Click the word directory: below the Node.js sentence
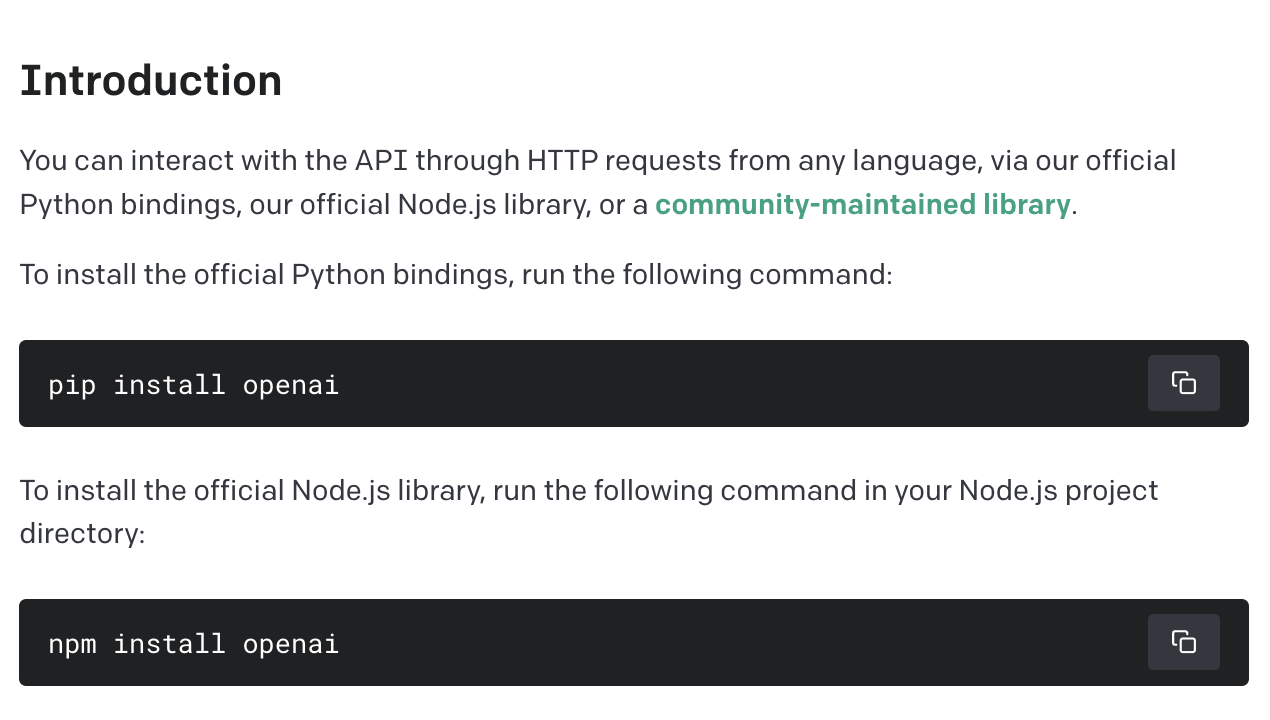The height and width of the screenshot is (720, 1270). point(82,534)
